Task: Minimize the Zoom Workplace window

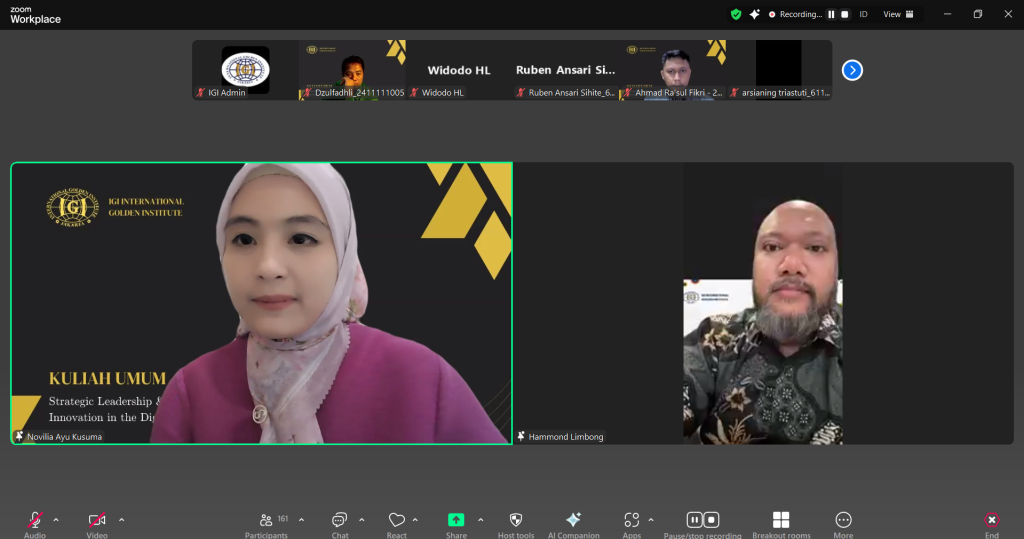Action: pos(947,14)
